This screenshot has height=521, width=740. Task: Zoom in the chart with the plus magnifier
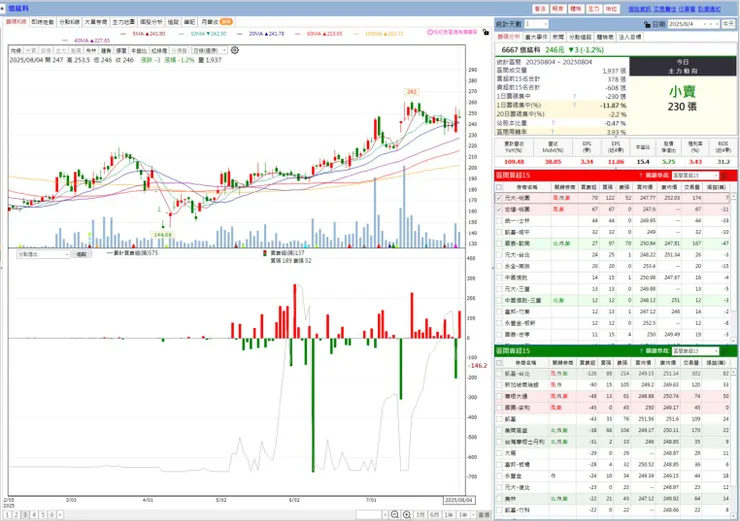pos(406,515)
